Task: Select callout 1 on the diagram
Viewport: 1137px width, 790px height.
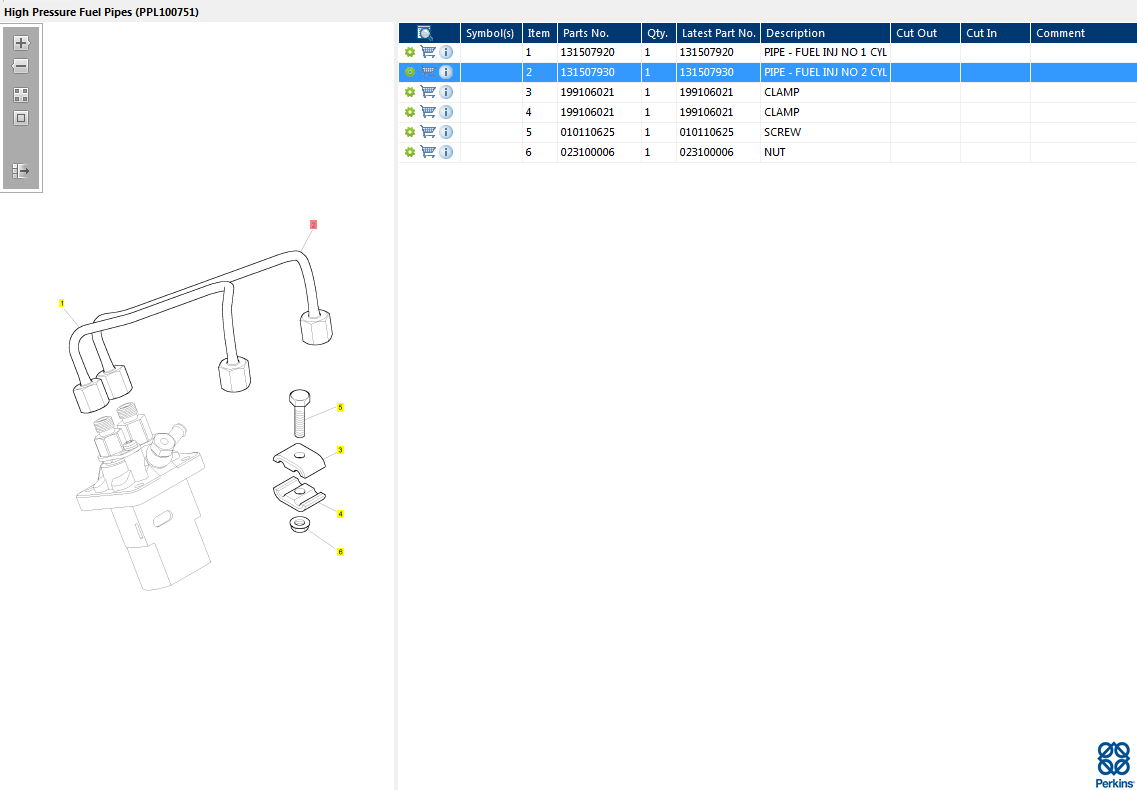Action: pyautogui.click(x=62, y=303)
